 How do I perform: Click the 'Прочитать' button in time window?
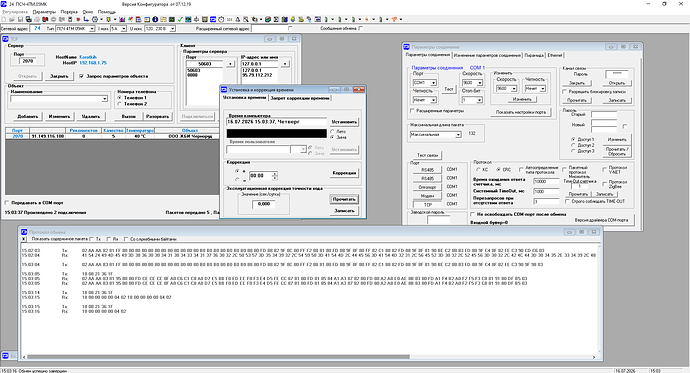[344, 199]
